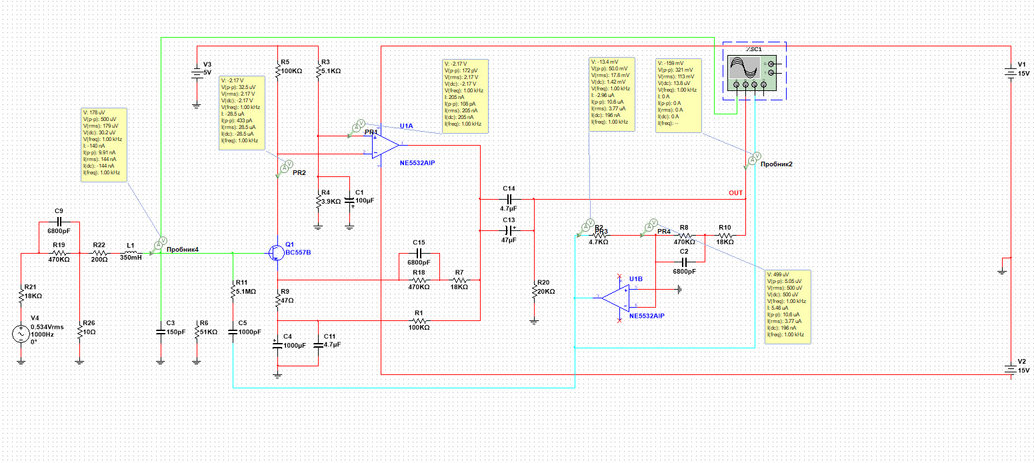Click the Пробник2 probe marker

(752, 158)
